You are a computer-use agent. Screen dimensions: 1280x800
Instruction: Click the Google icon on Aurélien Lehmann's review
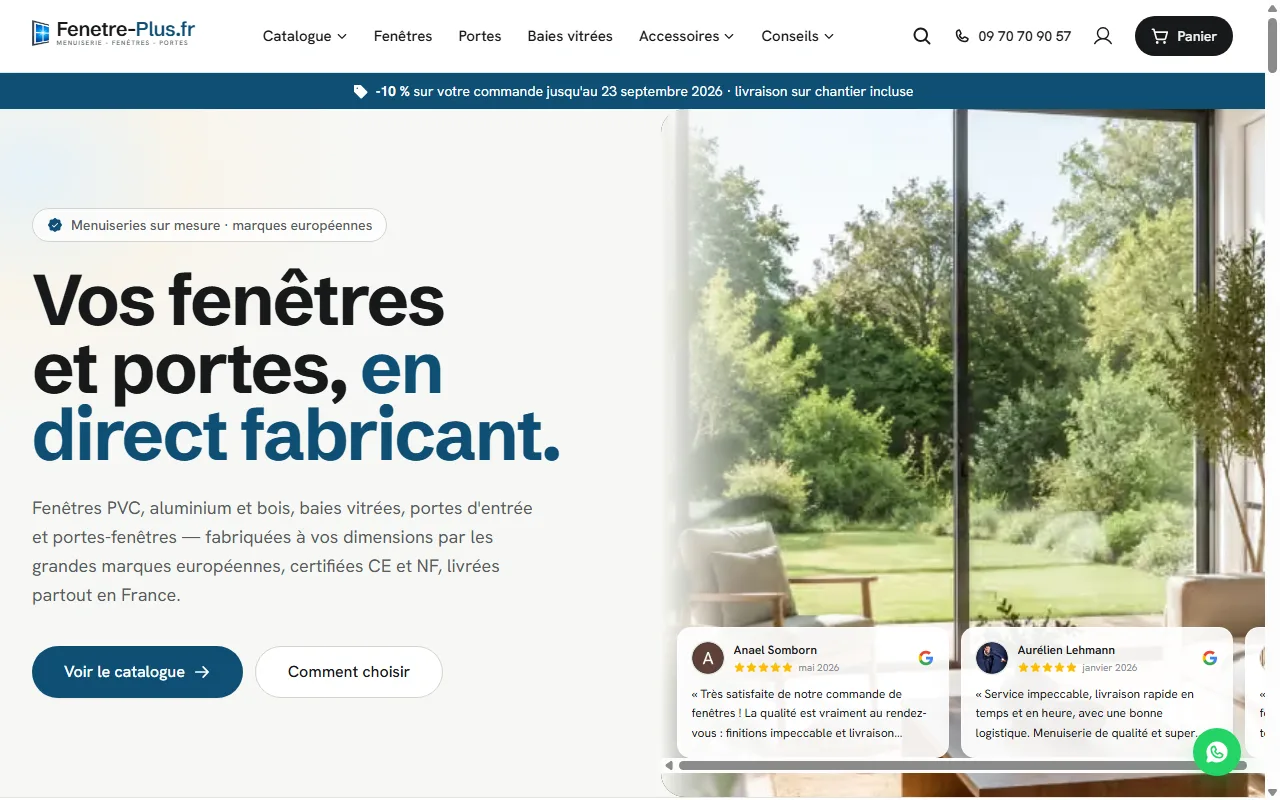click(1210, 658)
